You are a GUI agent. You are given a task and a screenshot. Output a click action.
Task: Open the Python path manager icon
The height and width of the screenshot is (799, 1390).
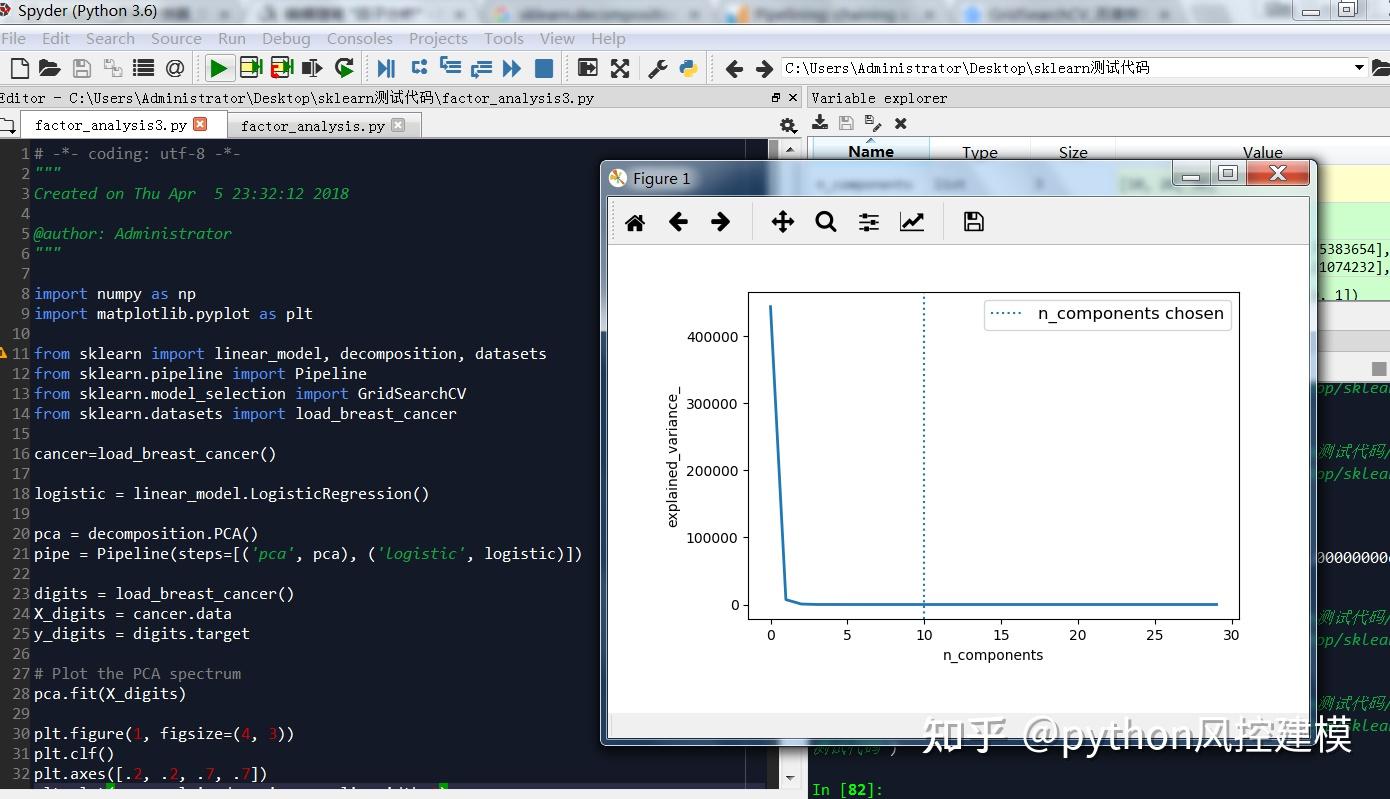pyautogui.click(x=688, y=68)
